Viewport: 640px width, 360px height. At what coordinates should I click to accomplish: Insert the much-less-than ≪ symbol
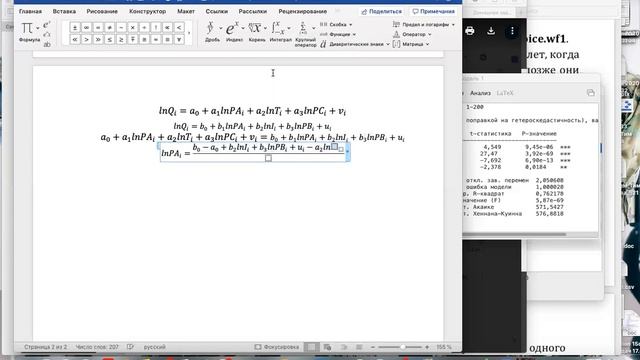pyautogui.click(x=75, y=40)
